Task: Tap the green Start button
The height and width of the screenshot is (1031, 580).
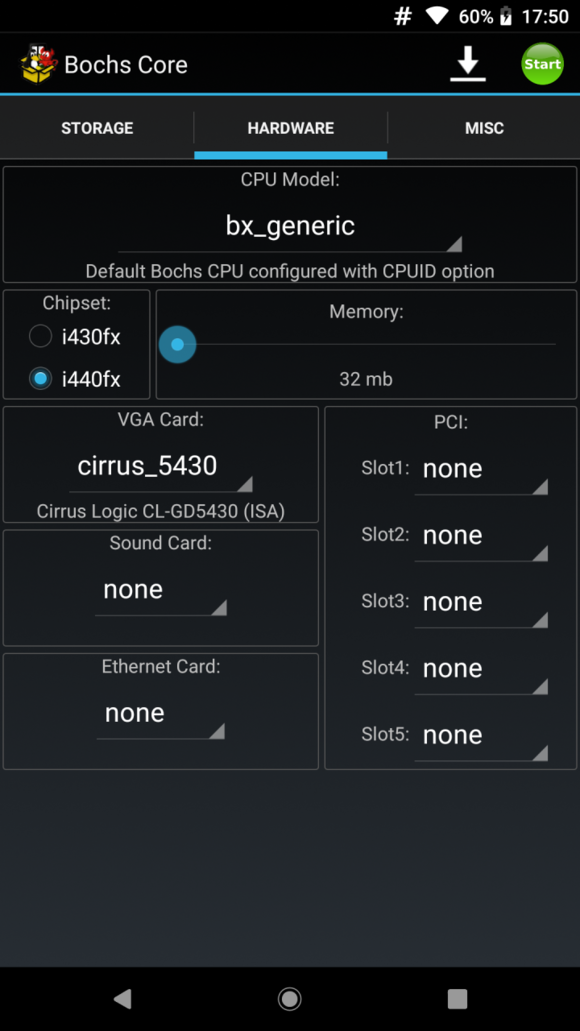Action: [x=543, y=64]
